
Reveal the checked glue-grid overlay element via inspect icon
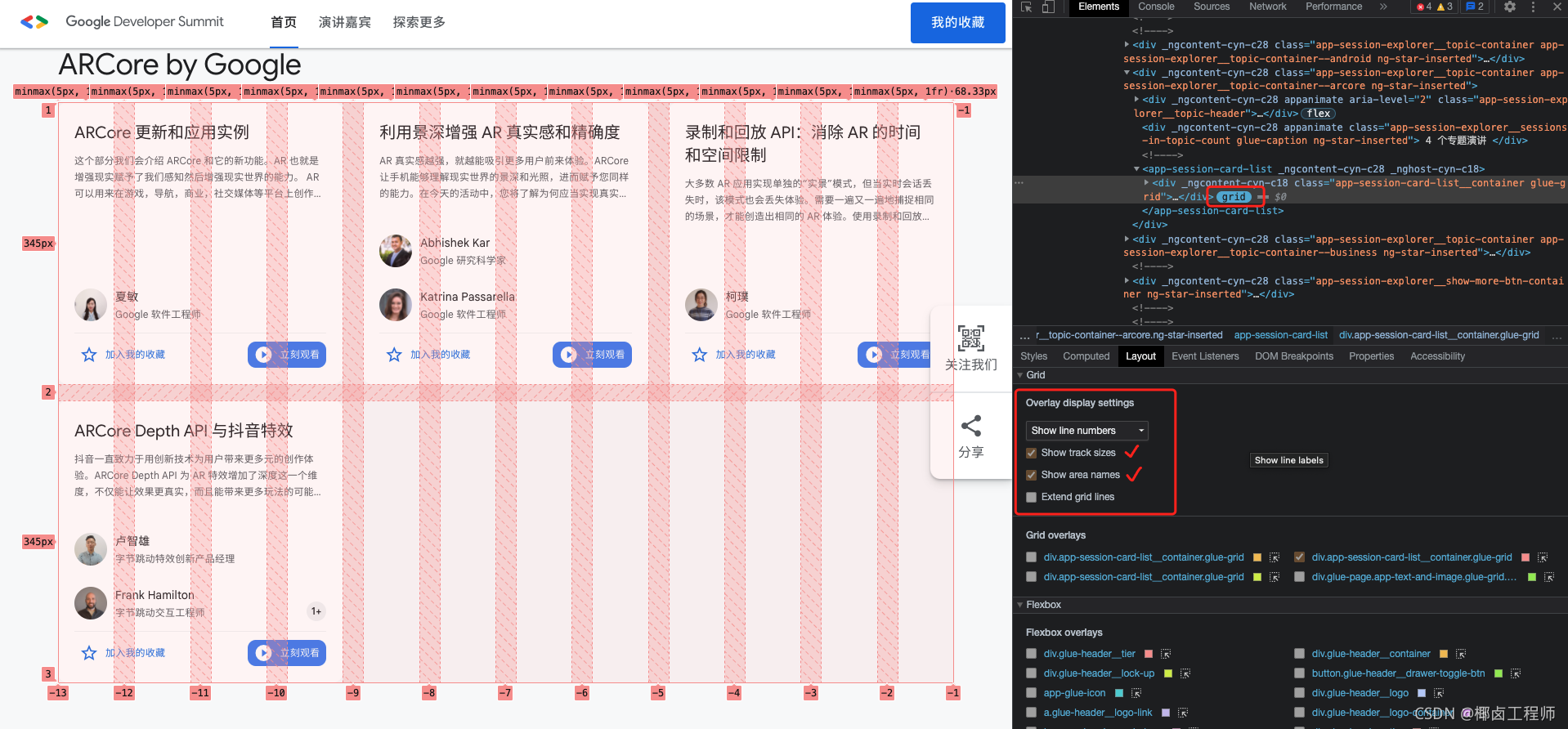tap(1543, 557)
